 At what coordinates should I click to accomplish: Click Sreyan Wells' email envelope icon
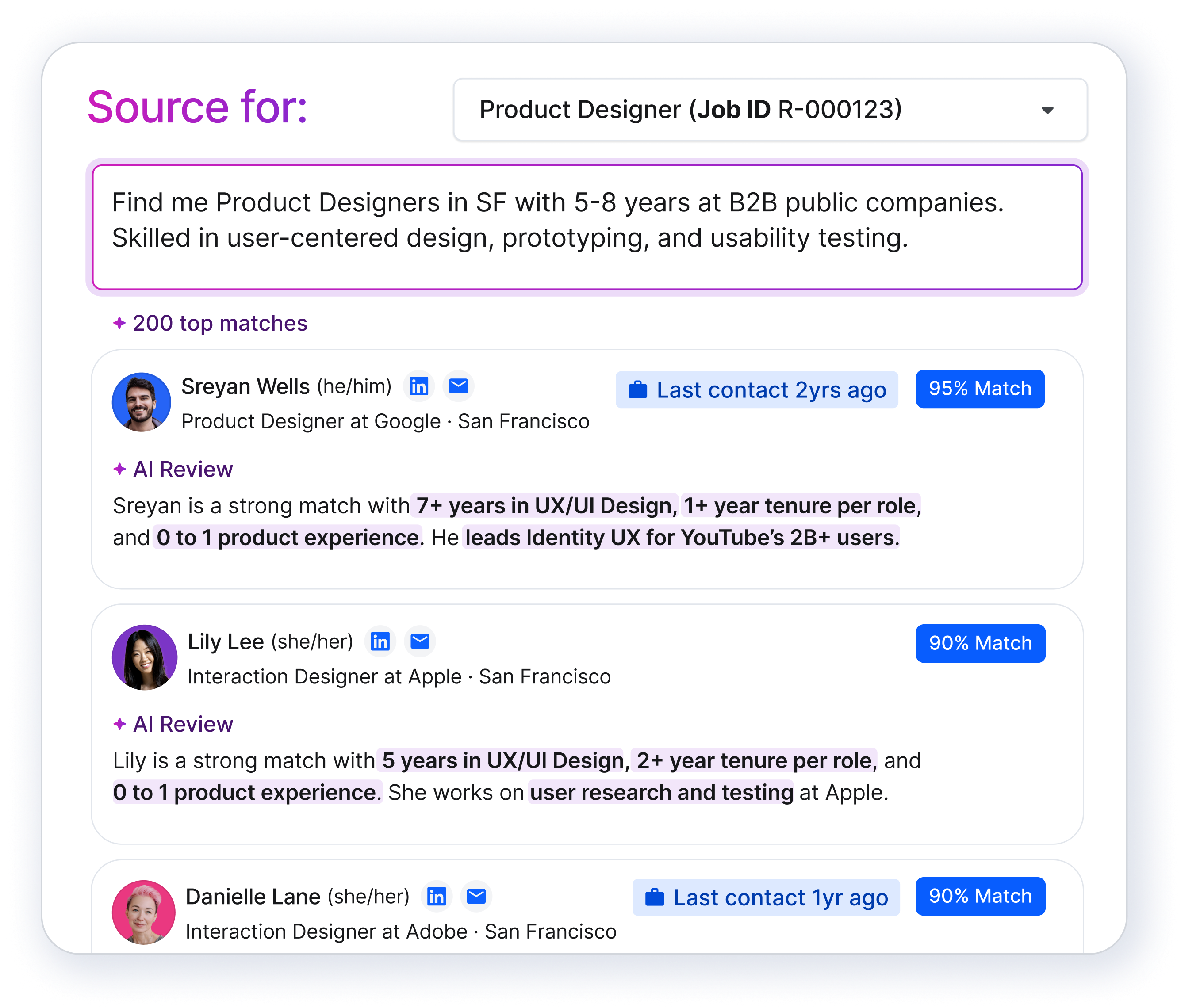(458, 386)
